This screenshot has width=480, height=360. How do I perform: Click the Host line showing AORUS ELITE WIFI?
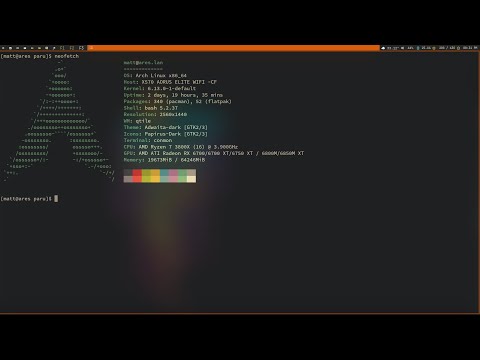[170, 82]
